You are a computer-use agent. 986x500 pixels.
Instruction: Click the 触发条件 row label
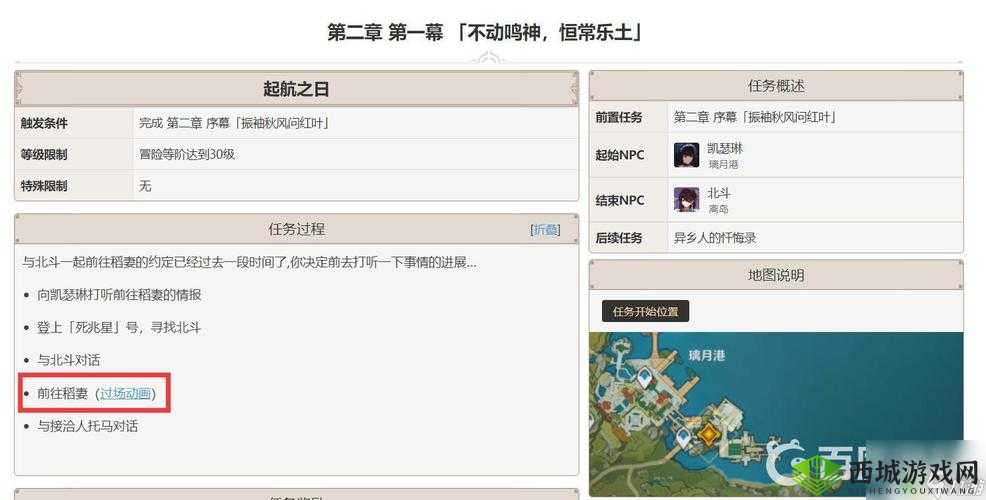[44, 123]
